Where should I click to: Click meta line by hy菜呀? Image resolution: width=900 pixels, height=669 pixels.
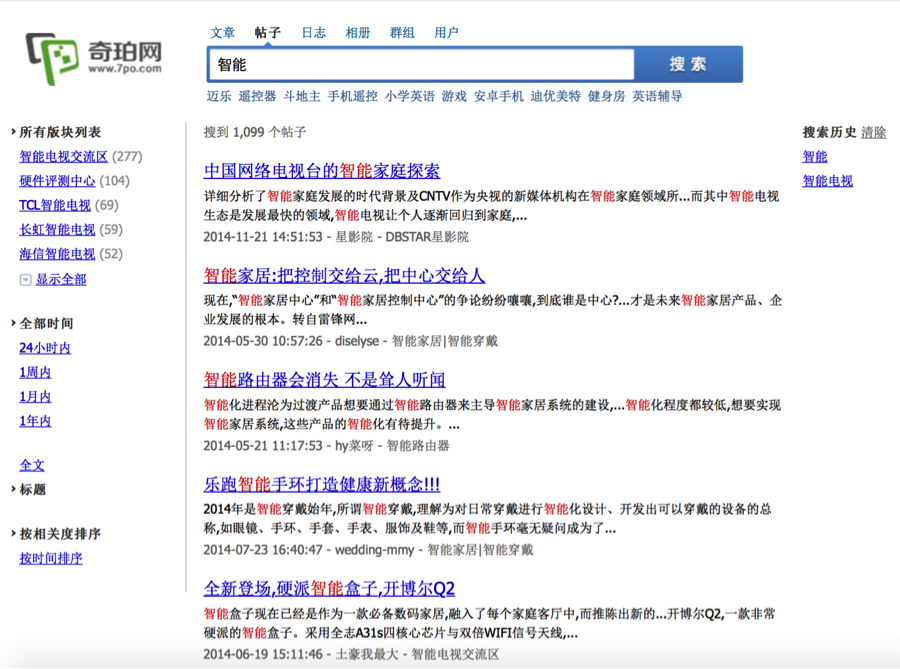(327, 446)
